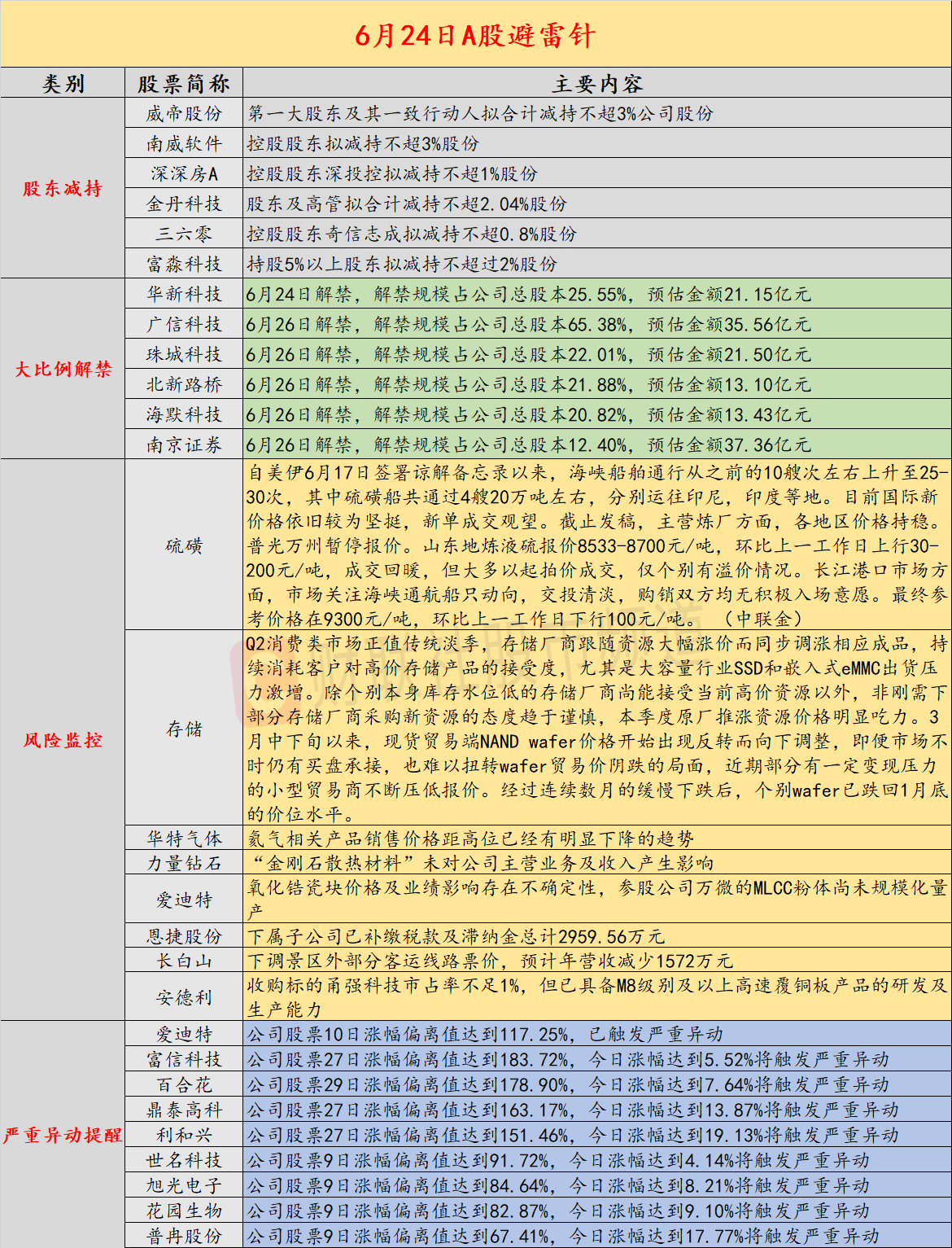Viewport: 952px width, 1248px height.
Task: Select stock name '恩捷股份'
Action: point(184,936)
